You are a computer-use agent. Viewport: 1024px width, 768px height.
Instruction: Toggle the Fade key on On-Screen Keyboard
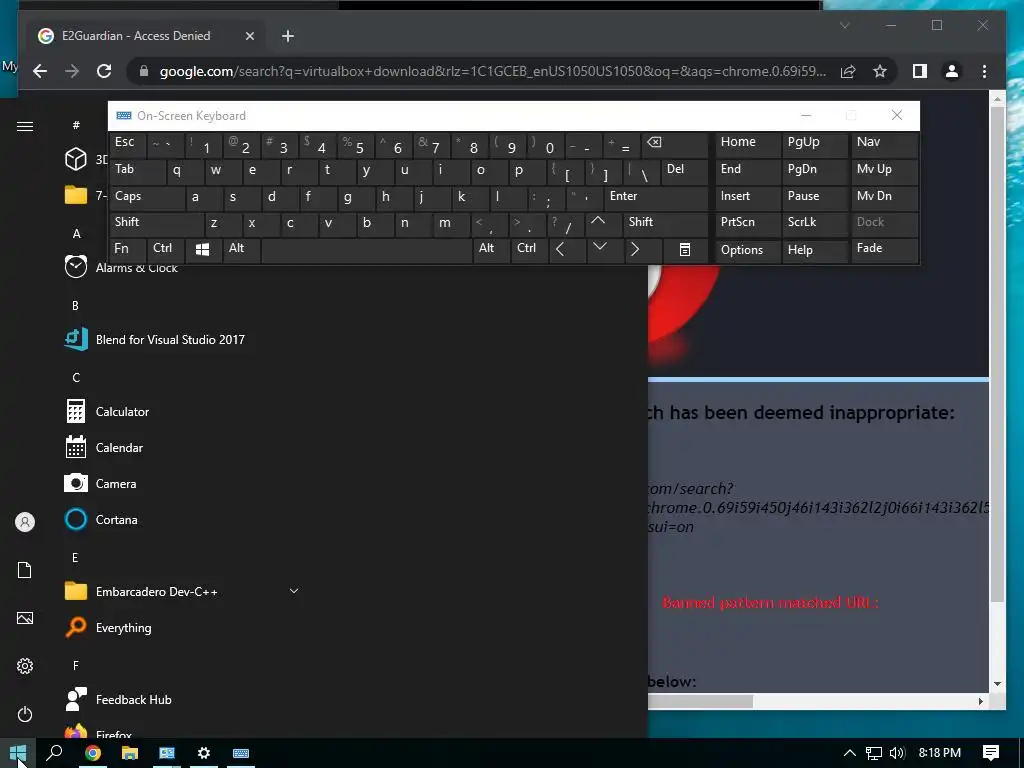(x=884, y=249)
